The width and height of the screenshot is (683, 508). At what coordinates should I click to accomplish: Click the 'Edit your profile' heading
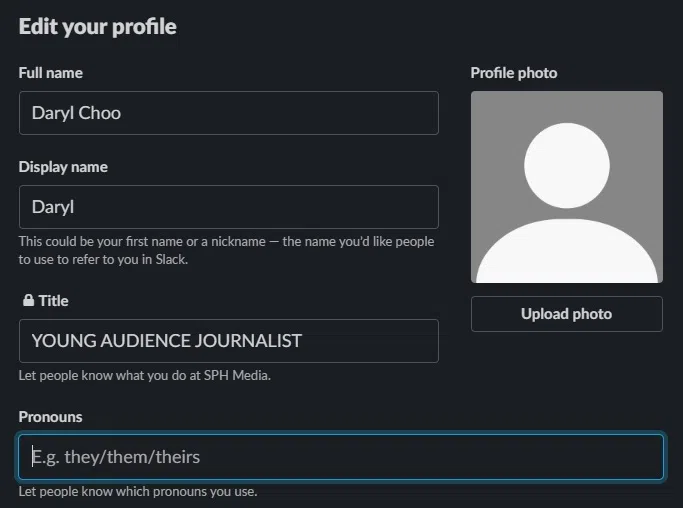[98, 27]
